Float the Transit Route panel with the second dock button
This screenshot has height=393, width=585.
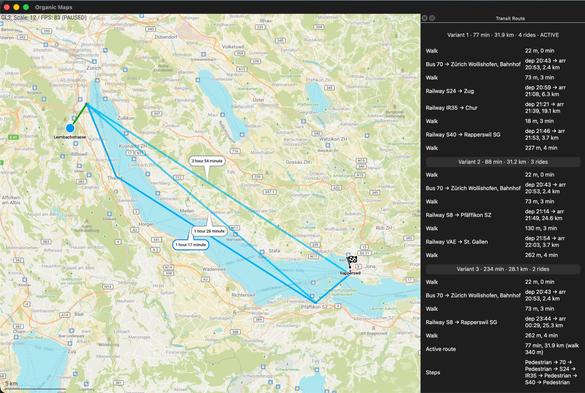tap(432, 18)
